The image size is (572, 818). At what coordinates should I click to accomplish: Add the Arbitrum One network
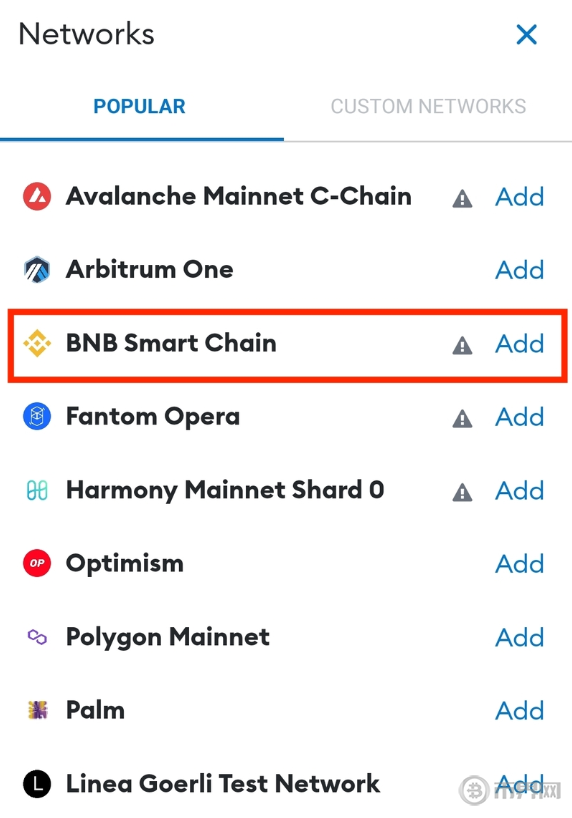click(520, 270)
